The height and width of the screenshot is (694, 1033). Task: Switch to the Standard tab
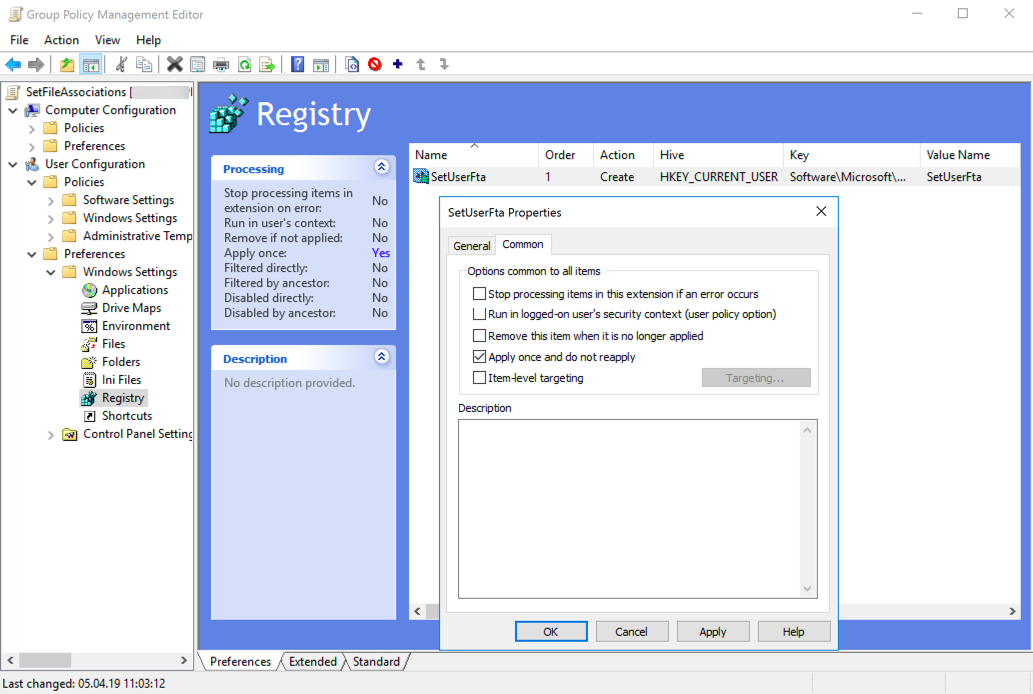[x=376, y=662]
